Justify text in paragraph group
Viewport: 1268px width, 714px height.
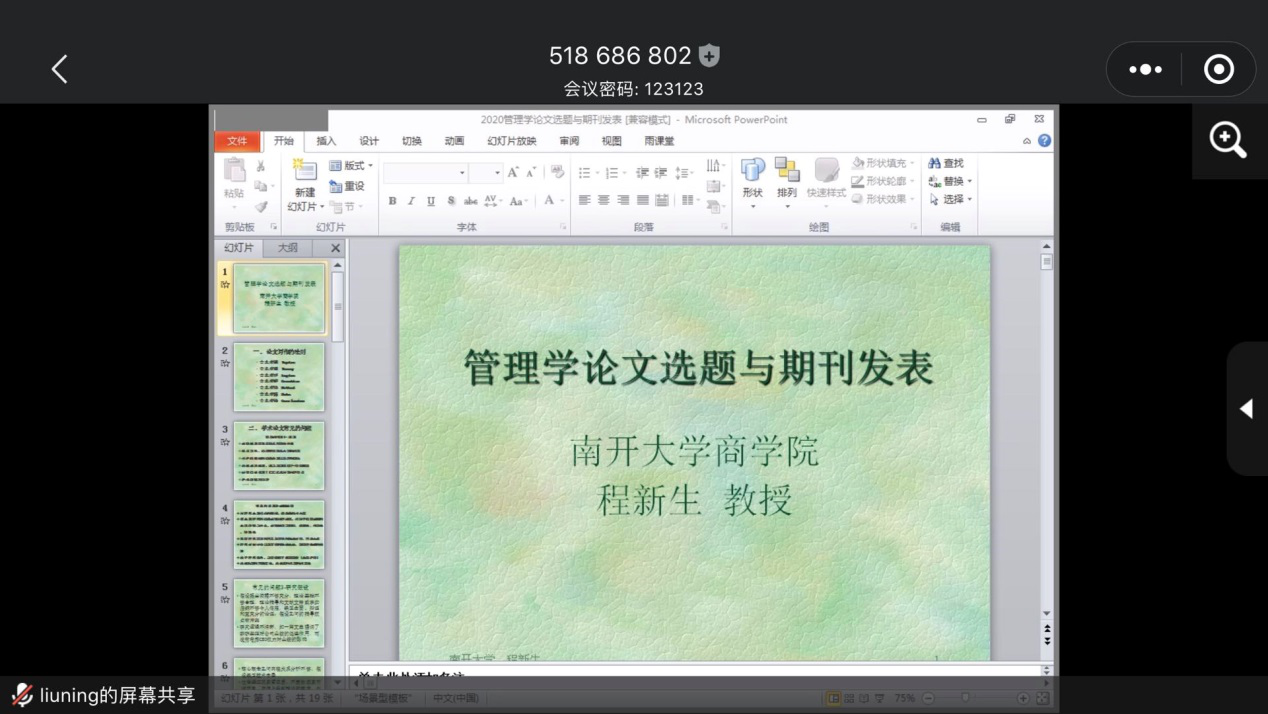click(x=643, y=201)
